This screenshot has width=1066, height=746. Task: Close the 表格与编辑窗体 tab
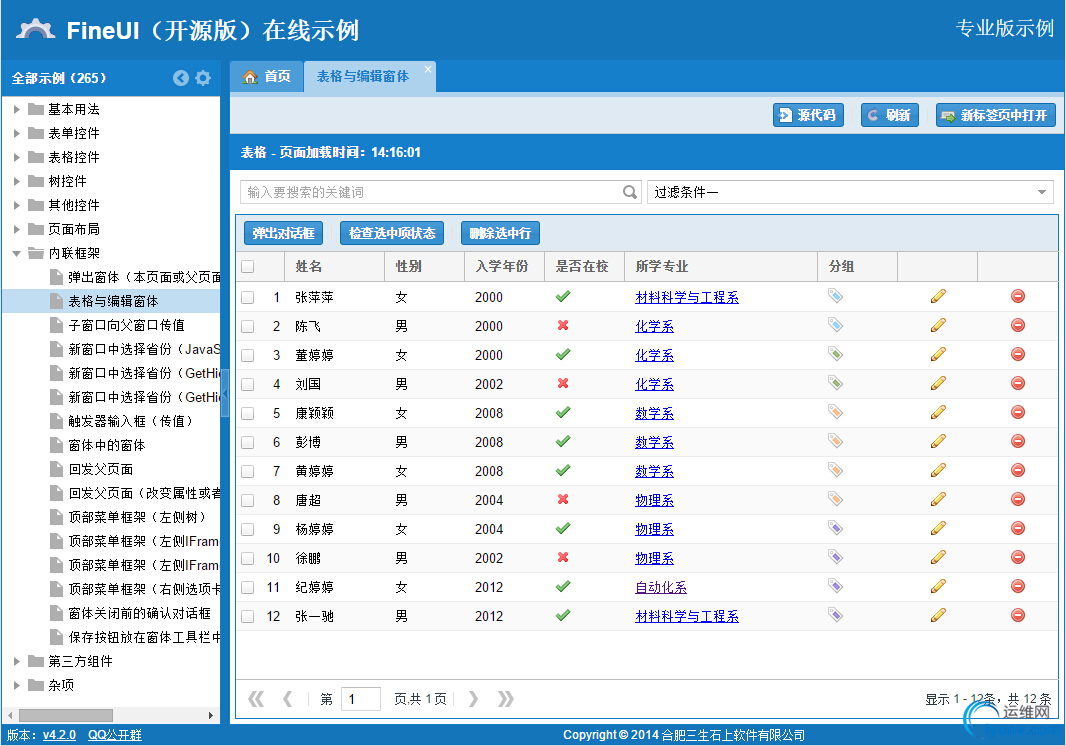tap(428, 69)
